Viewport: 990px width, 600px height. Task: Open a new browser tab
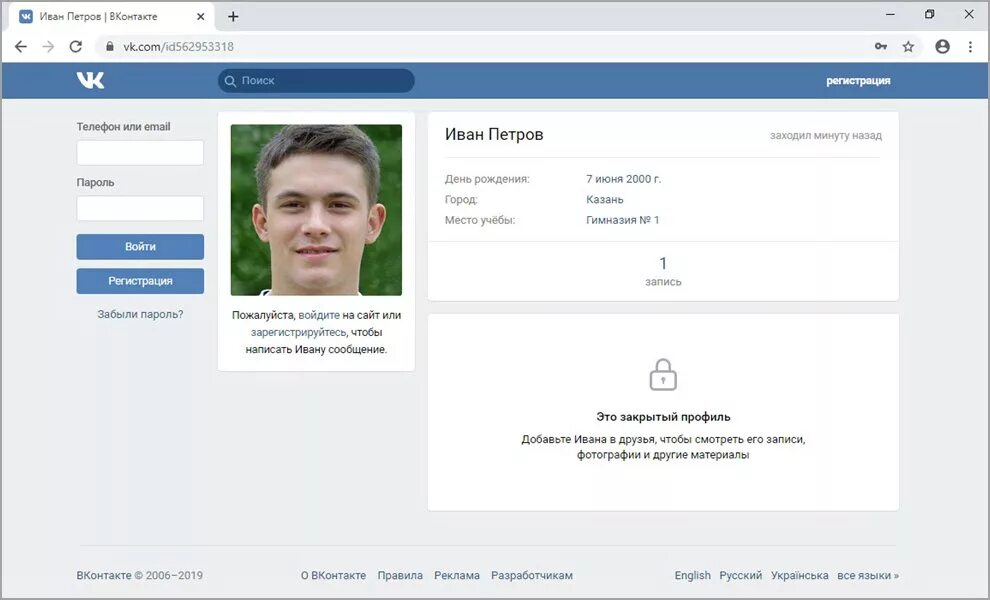click(x=233, y=15)
